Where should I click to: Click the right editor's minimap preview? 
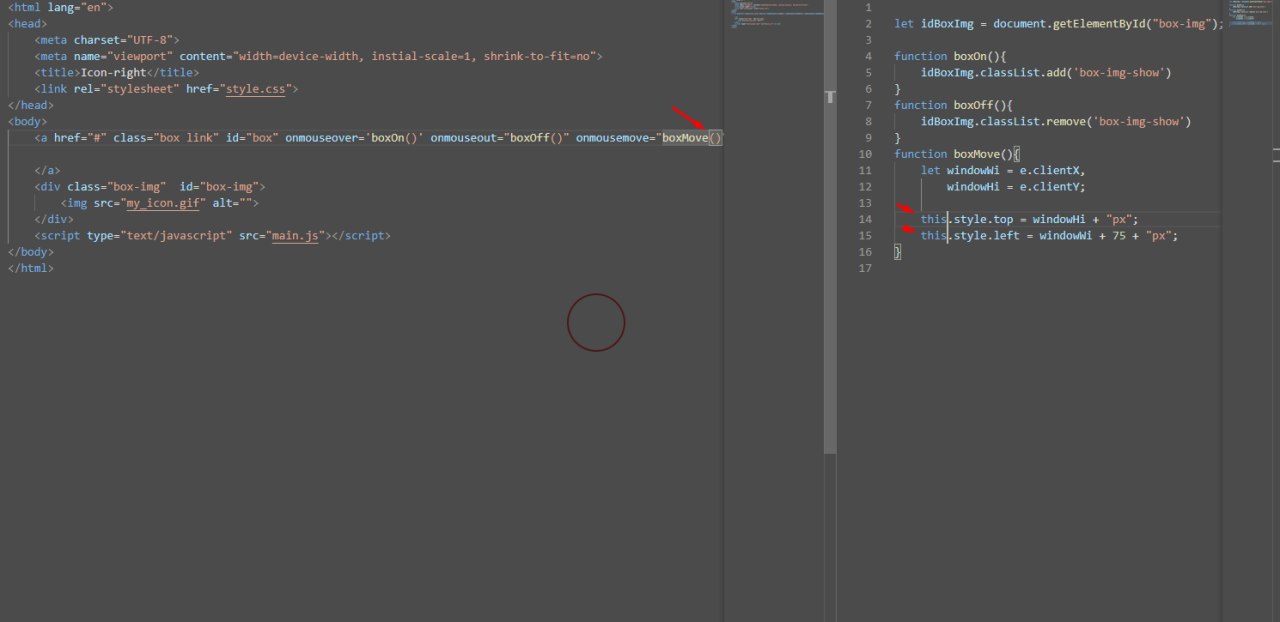1250,12
